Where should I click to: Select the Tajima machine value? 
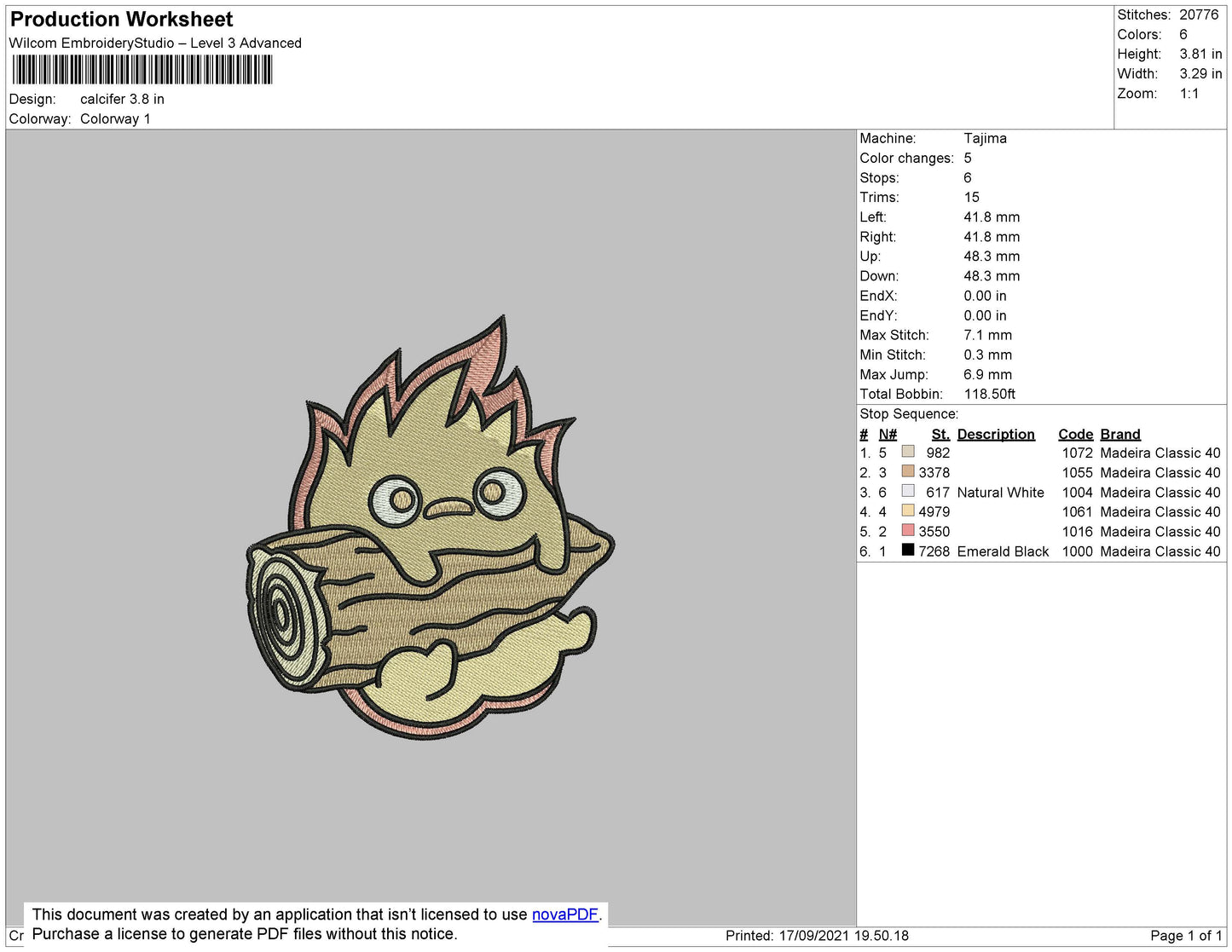click(985, 138)
